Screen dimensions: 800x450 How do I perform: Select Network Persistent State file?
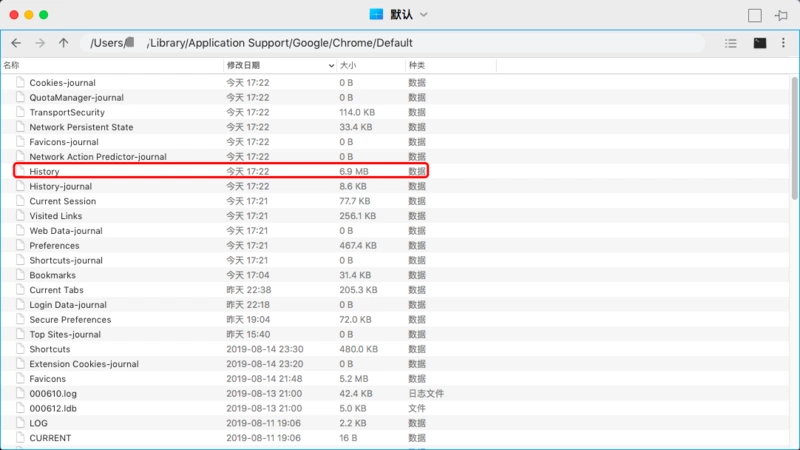(x=81, y=127)
